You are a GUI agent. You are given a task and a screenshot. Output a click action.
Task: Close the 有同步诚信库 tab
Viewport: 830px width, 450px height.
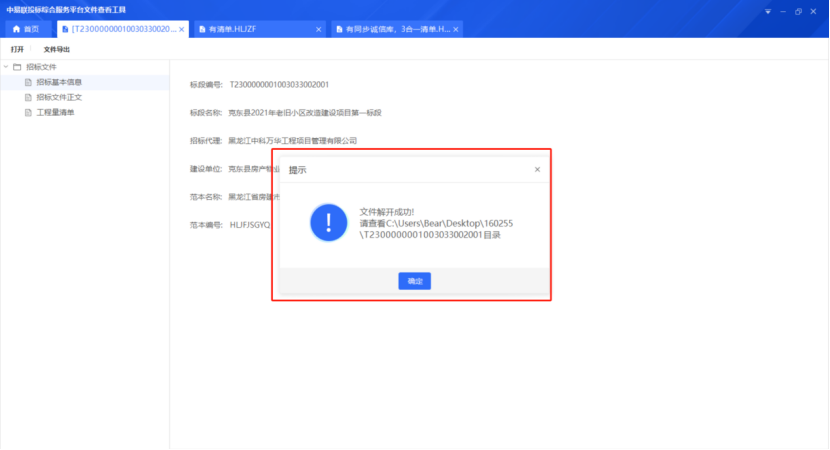click(456, 29)
